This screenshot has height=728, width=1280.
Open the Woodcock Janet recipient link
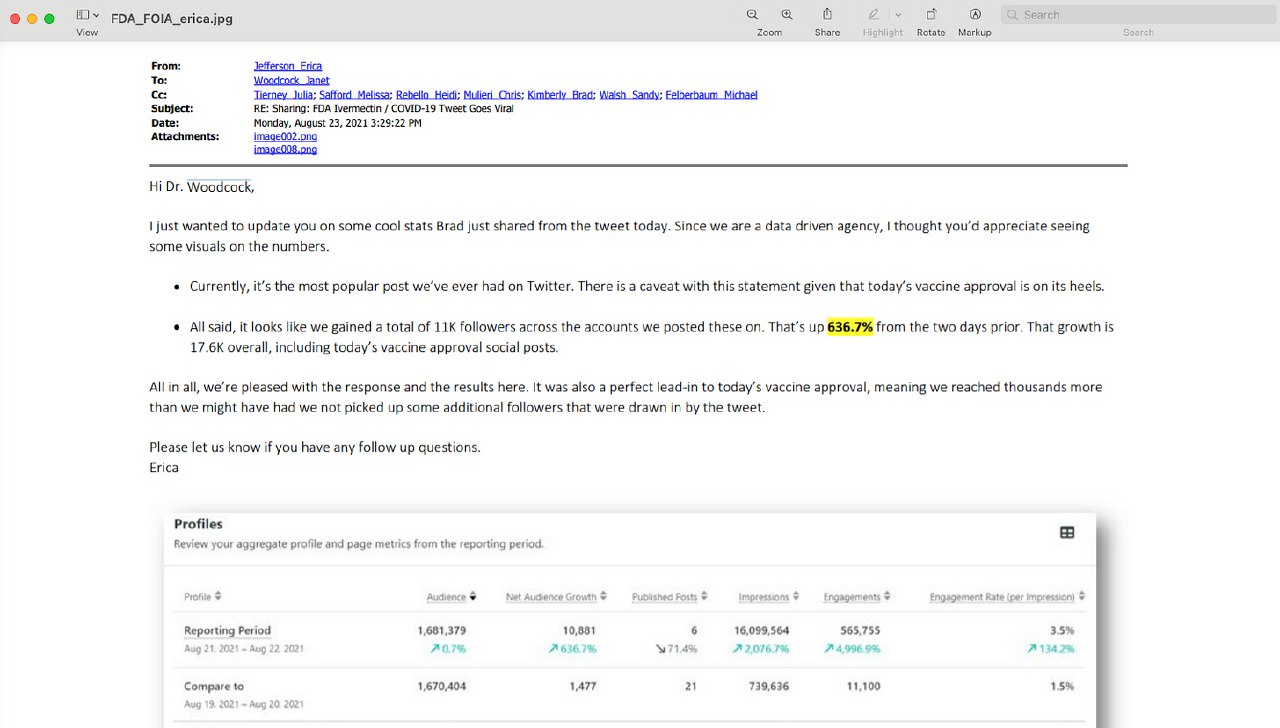point(291,80)
